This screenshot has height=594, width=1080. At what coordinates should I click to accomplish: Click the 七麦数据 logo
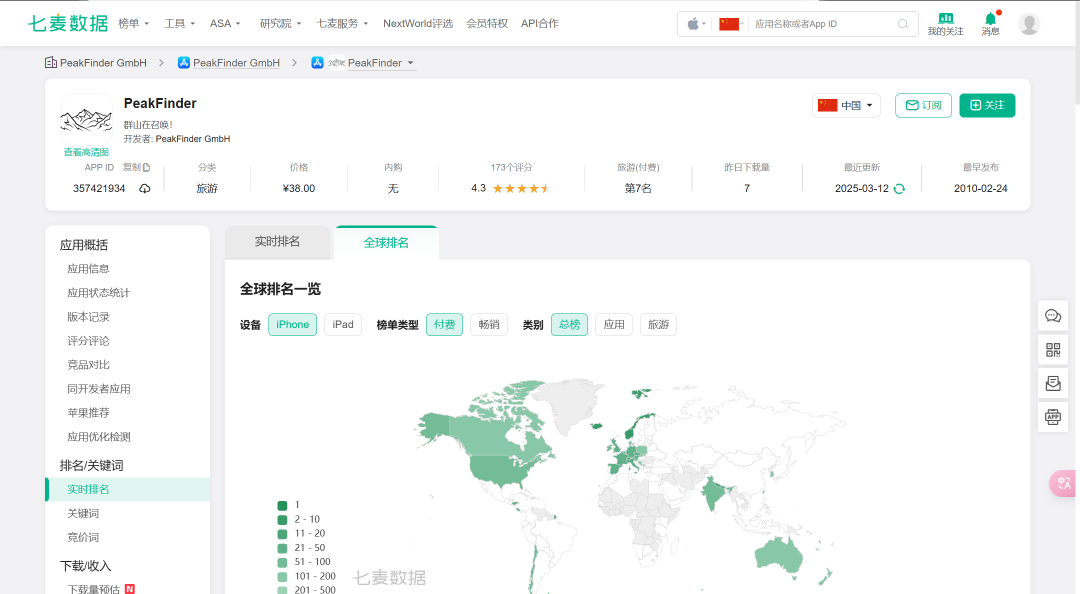[x=68, y=23]
